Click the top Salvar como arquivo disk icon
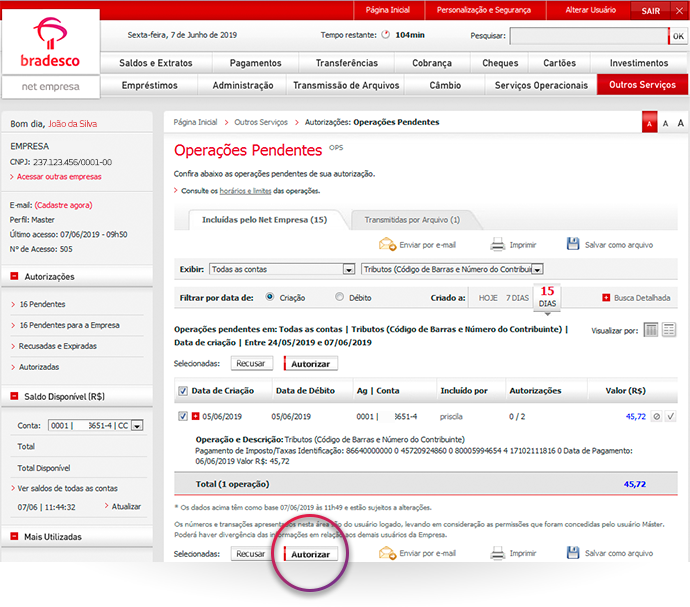The height and width of the screenshot is (607, 690). 573,244
